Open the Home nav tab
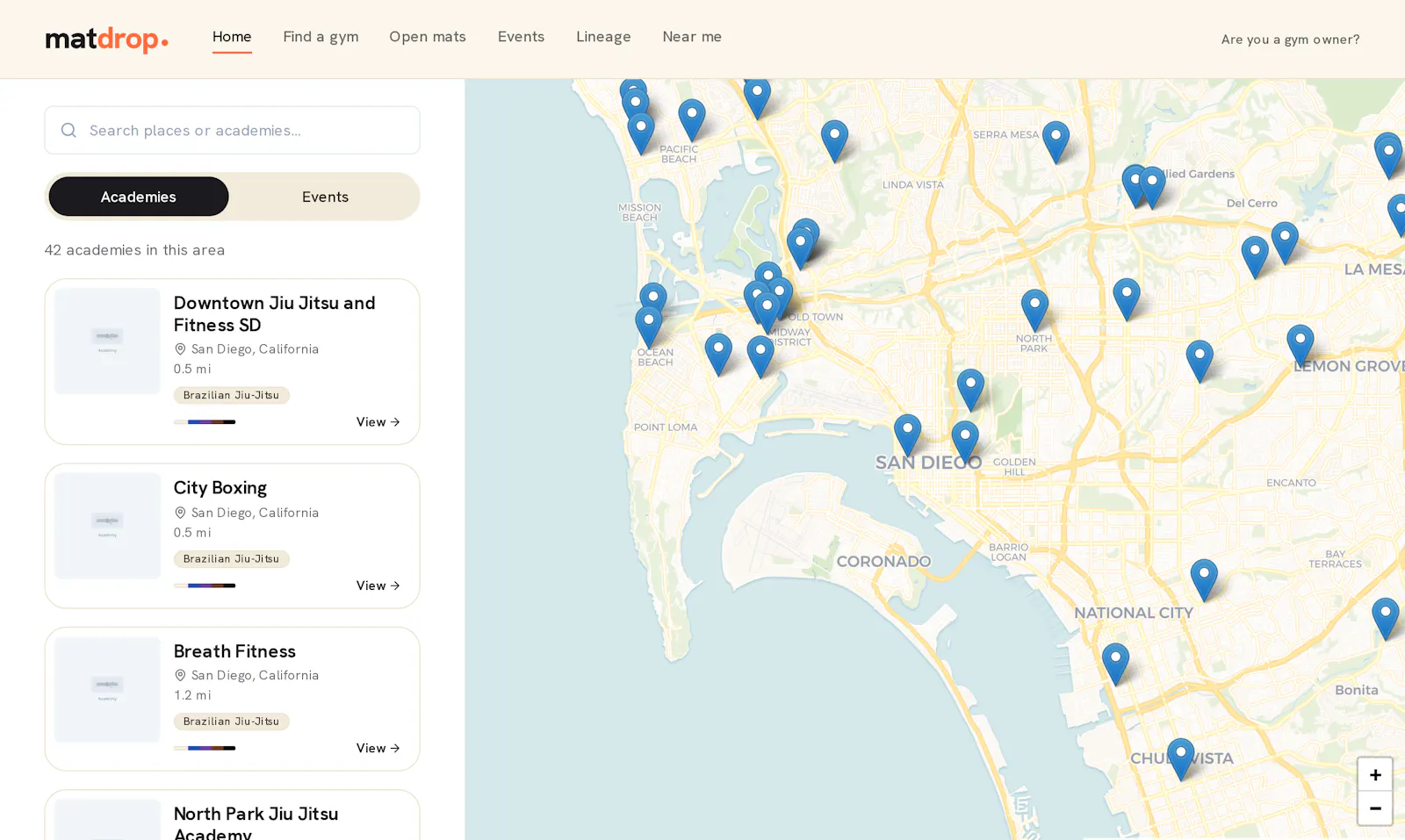1405x840 pixels. (x=232, y=37)
